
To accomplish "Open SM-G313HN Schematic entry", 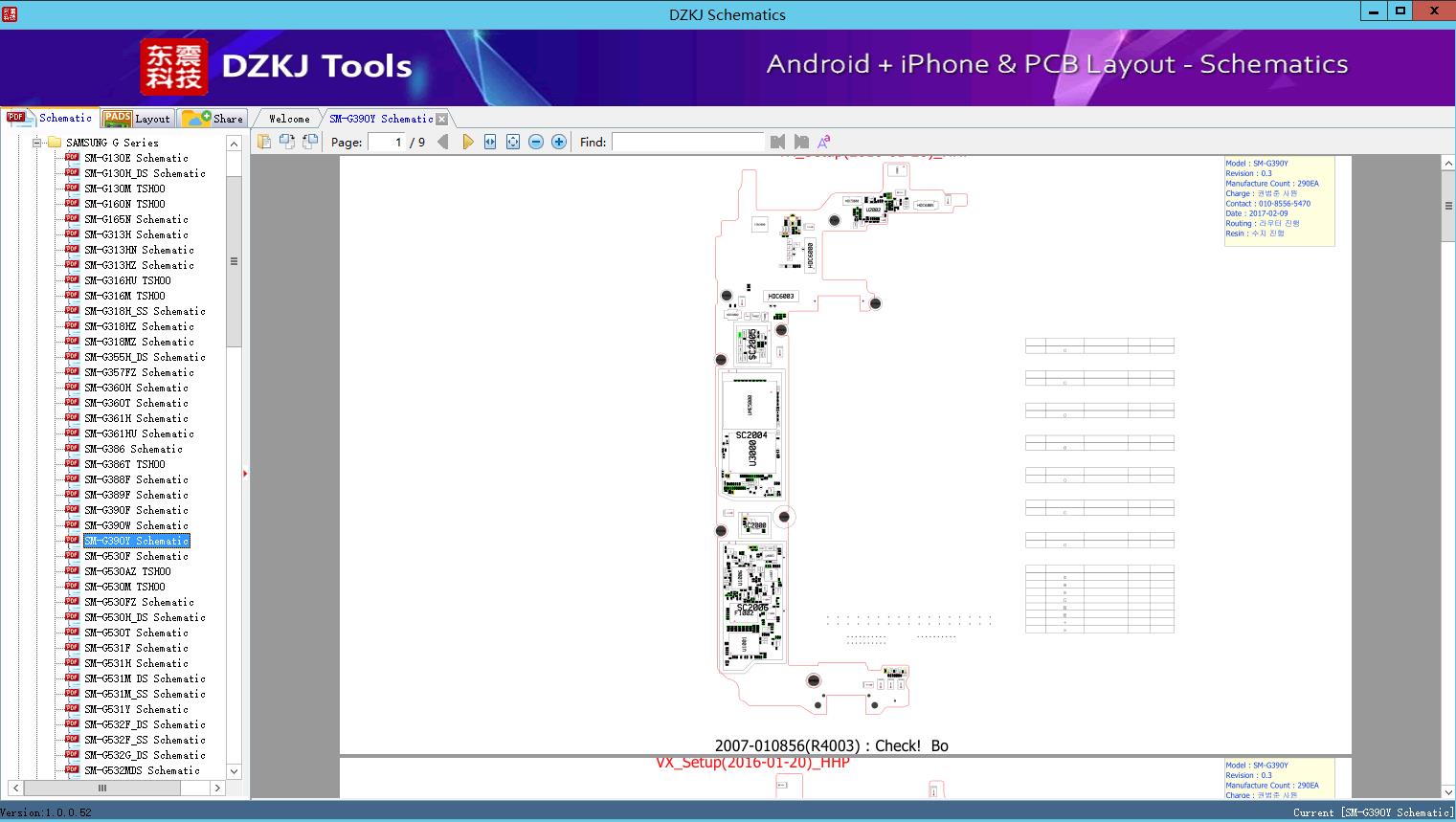I will point(139,250).
